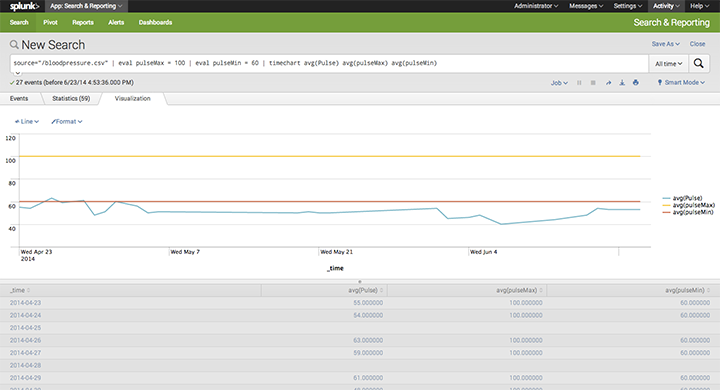
Task: Click Wed Jun 4 axis label
Action: pyautogui.click(x=484, y=252)
